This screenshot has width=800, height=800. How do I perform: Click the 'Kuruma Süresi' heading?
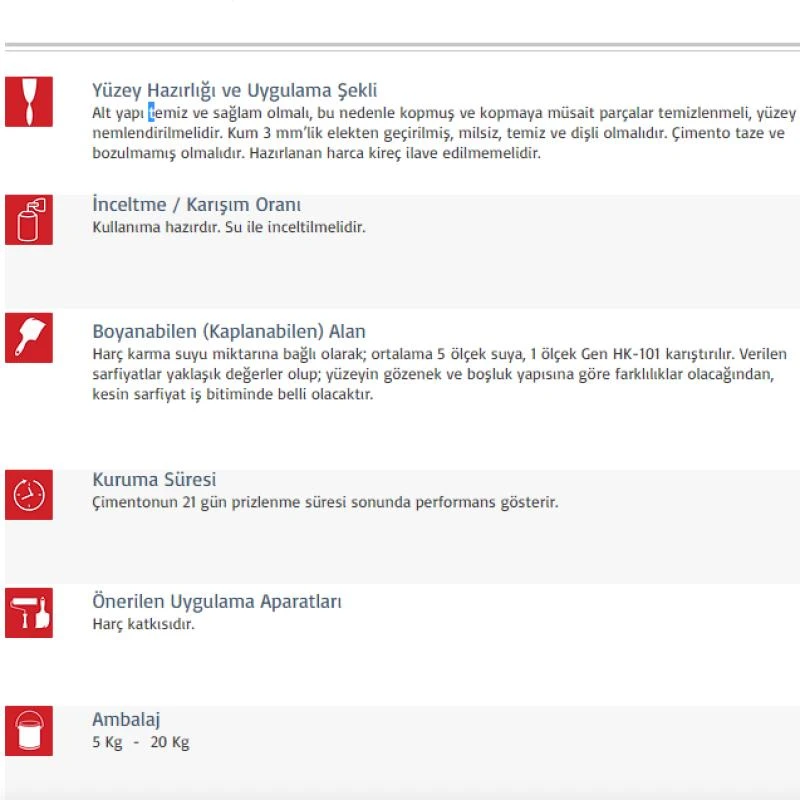coord(154,480)
